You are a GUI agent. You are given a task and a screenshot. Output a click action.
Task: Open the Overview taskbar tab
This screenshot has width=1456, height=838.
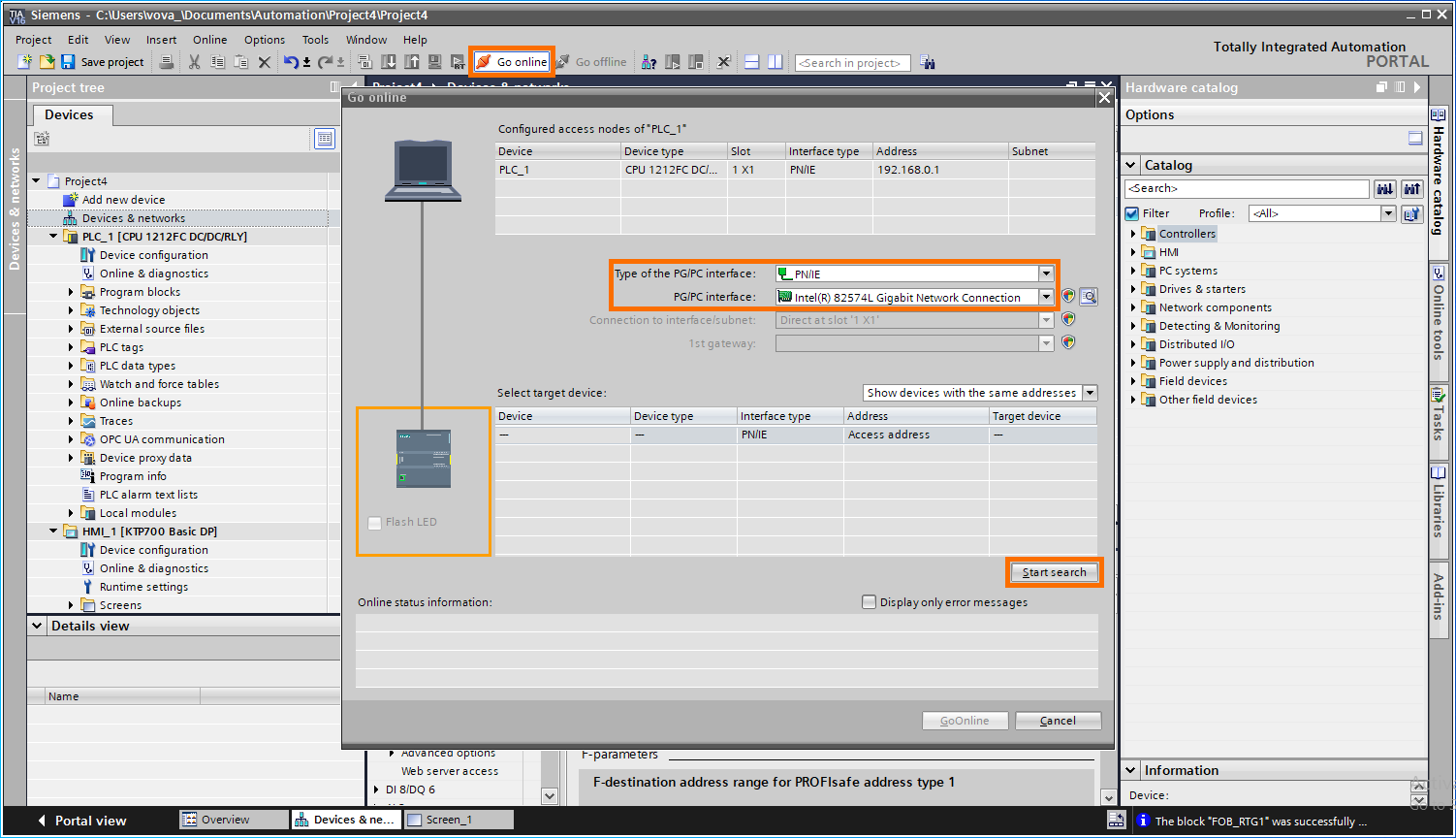coord(233,820)
